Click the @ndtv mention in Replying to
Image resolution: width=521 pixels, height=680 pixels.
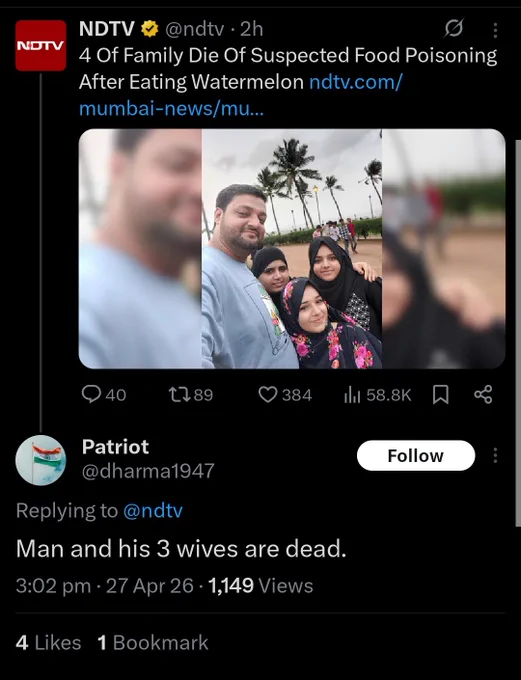coord(153,510)
